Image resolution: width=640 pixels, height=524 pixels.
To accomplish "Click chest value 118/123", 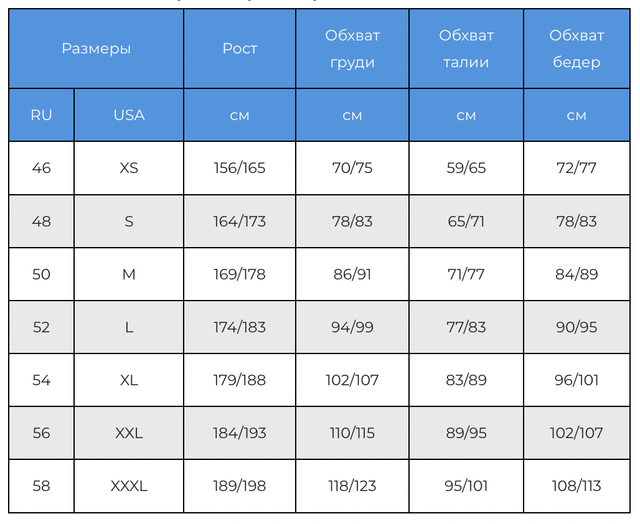I will [352, 486].
